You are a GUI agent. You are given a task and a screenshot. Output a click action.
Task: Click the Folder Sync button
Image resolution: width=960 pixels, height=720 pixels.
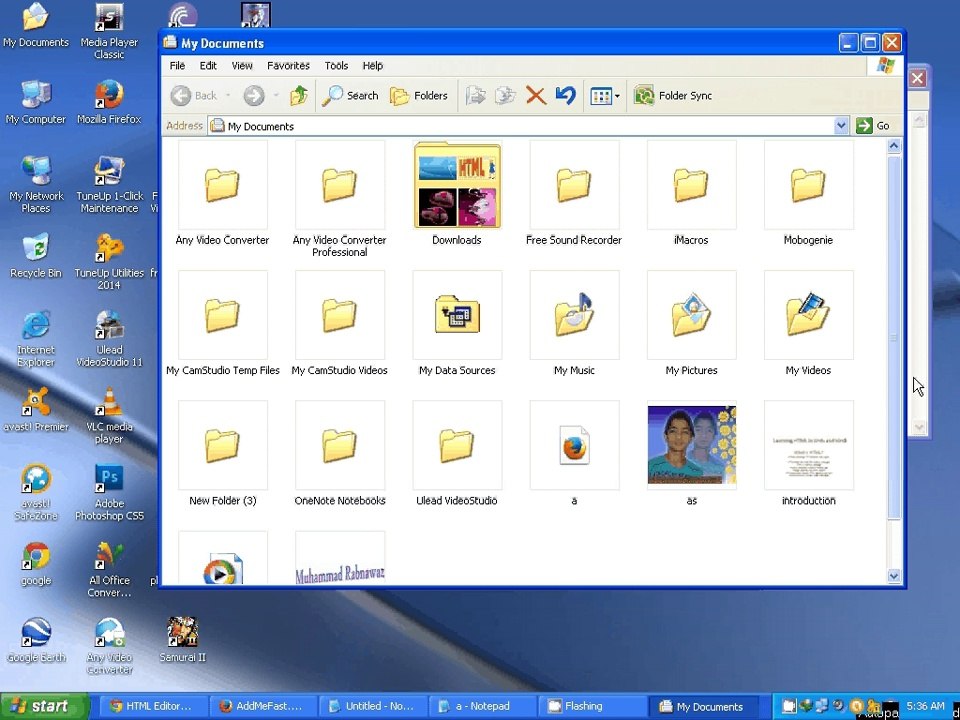click(x=673, y=96)
